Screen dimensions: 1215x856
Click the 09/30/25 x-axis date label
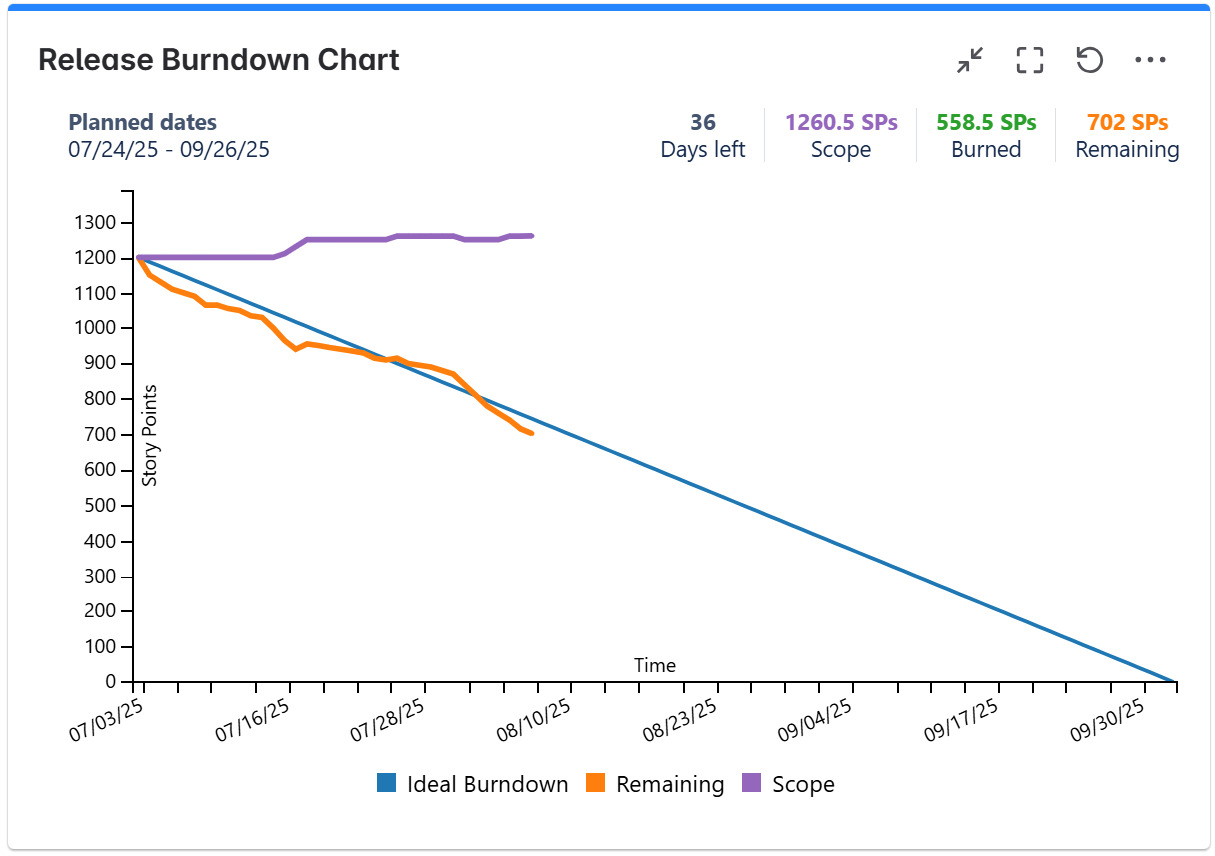coord(1106,720)
